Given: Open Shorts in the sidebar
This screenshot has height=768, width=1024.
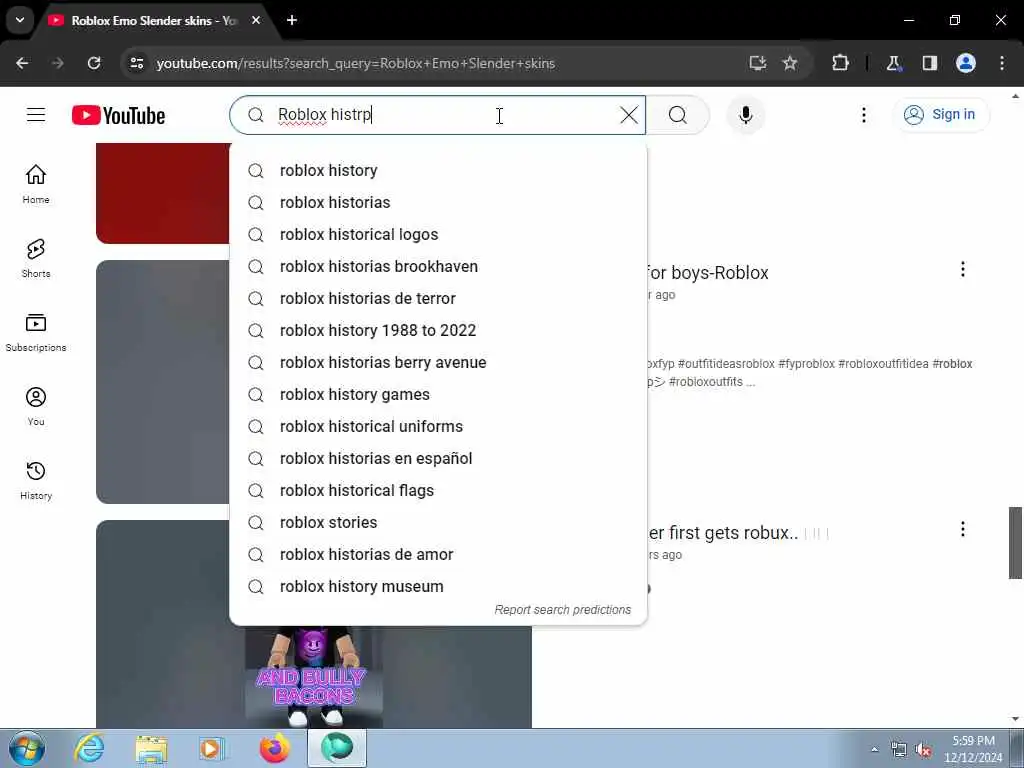Looking at the screenshot, I should [x=36, y=258].
